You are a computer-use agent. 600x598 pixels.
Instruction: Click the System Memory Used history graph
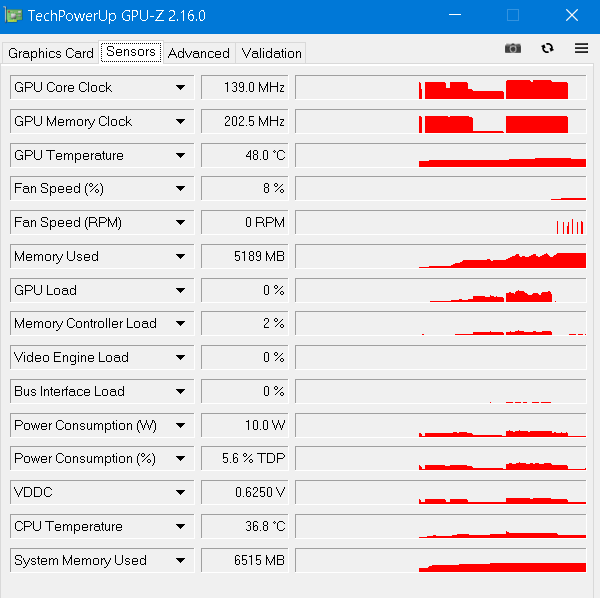(441, 561)
